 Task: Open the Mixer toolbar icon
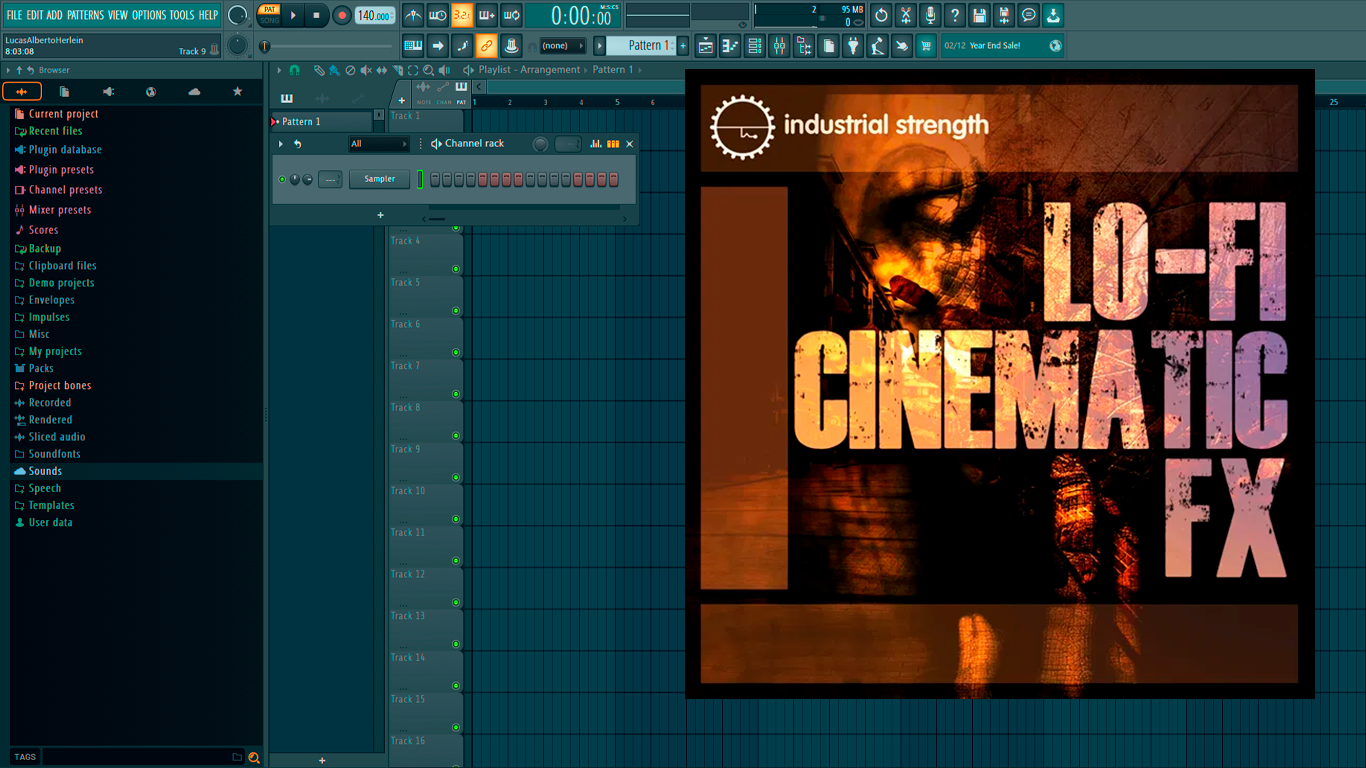pos(779,45)
